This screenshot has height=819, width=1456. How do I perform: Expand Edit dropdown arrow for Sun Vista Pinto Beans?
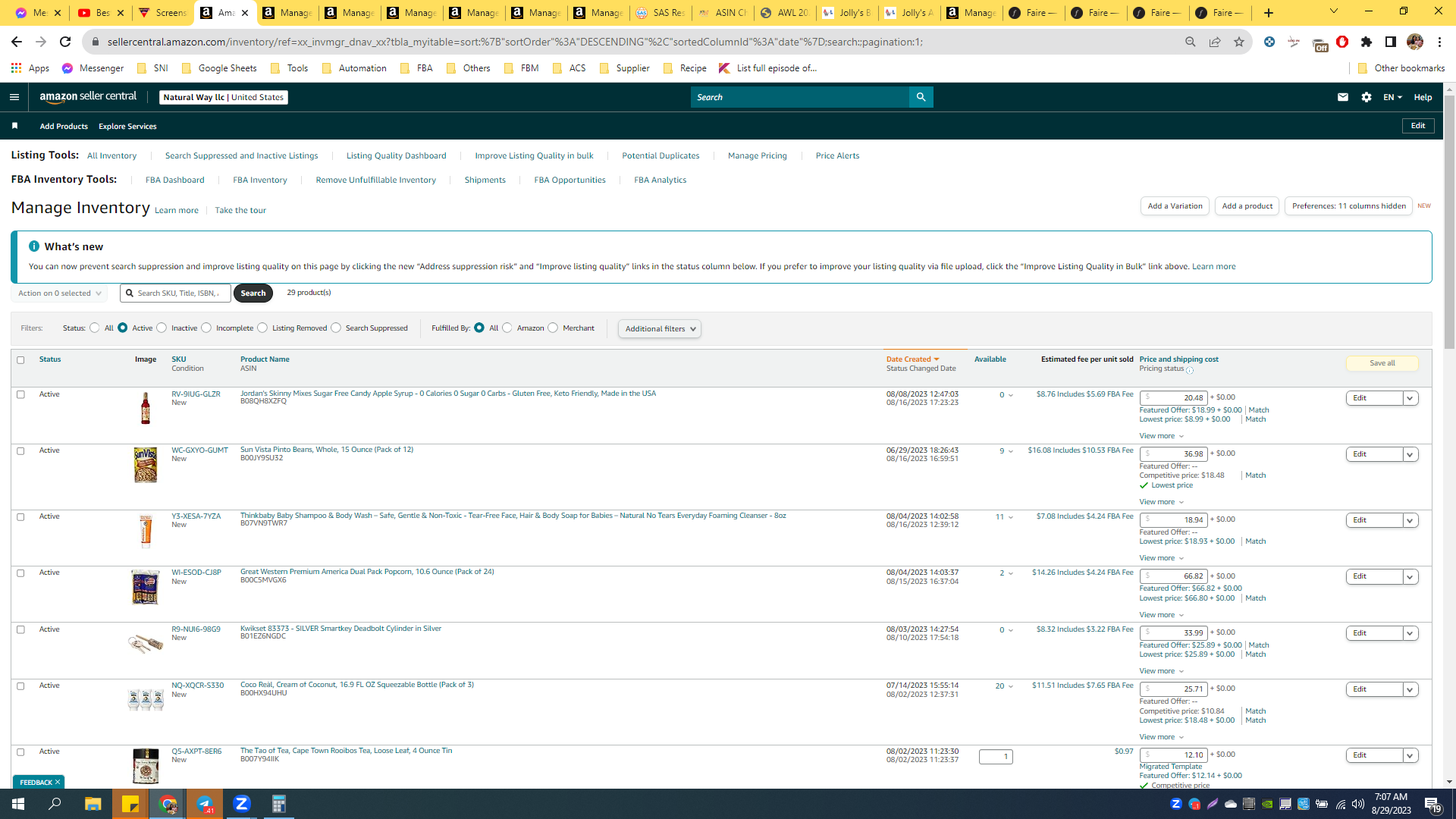(x=1410, y=454)
